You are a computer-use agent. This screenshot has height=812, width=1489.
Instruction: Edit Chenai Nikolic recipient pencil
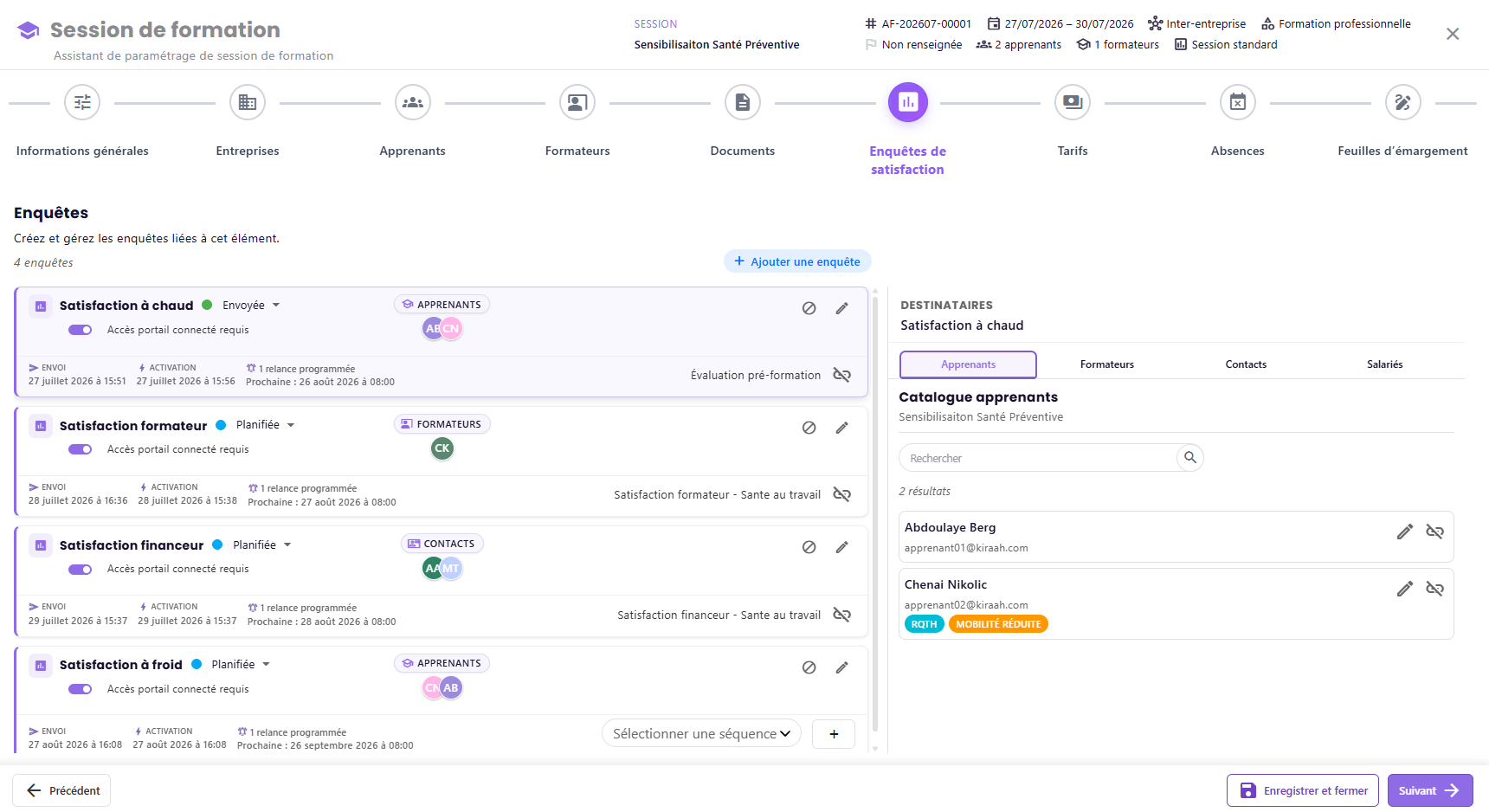tap(1405, 589)
